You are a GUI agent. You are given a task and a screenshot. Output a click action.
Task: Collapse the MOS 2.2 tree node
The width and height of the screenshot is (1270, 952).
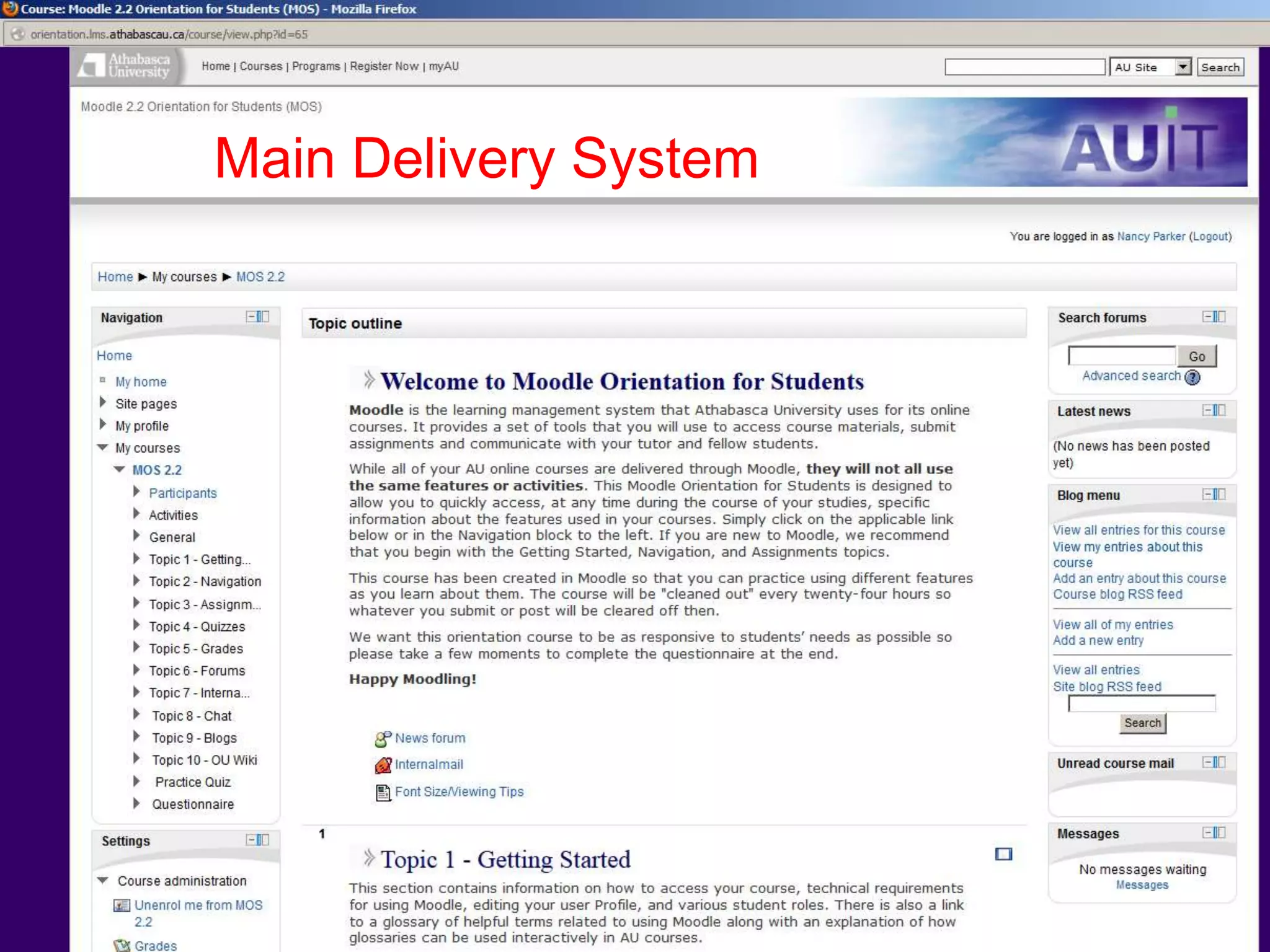120,469
